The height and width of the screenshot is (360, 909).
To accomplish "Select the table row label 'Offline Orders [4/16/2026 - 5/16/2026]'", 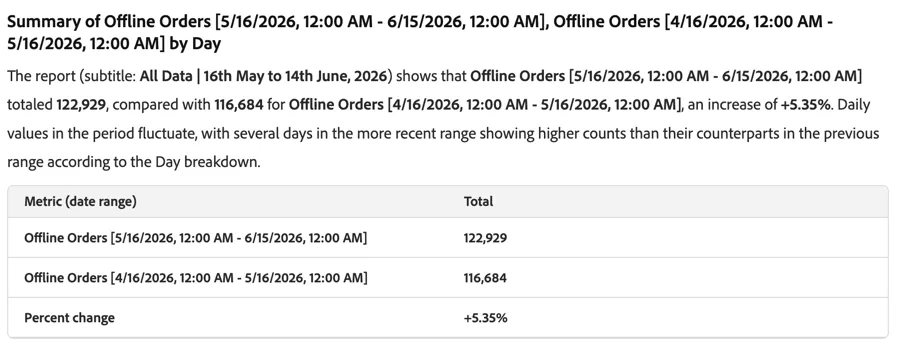I will (x=195, y=278).
